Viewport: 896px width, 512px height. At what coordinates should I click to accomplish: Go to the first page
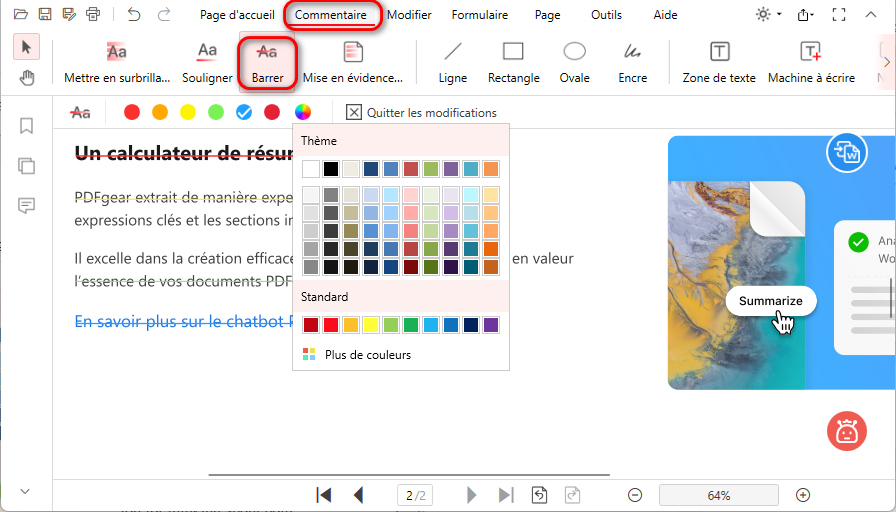323,495
